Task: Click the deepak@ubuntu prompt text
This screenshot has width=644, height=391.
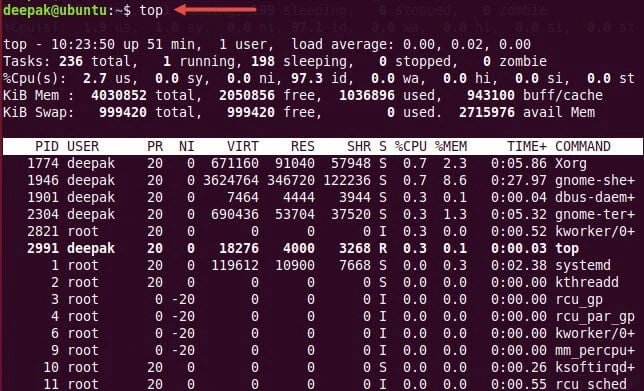Action: [55, 10]
